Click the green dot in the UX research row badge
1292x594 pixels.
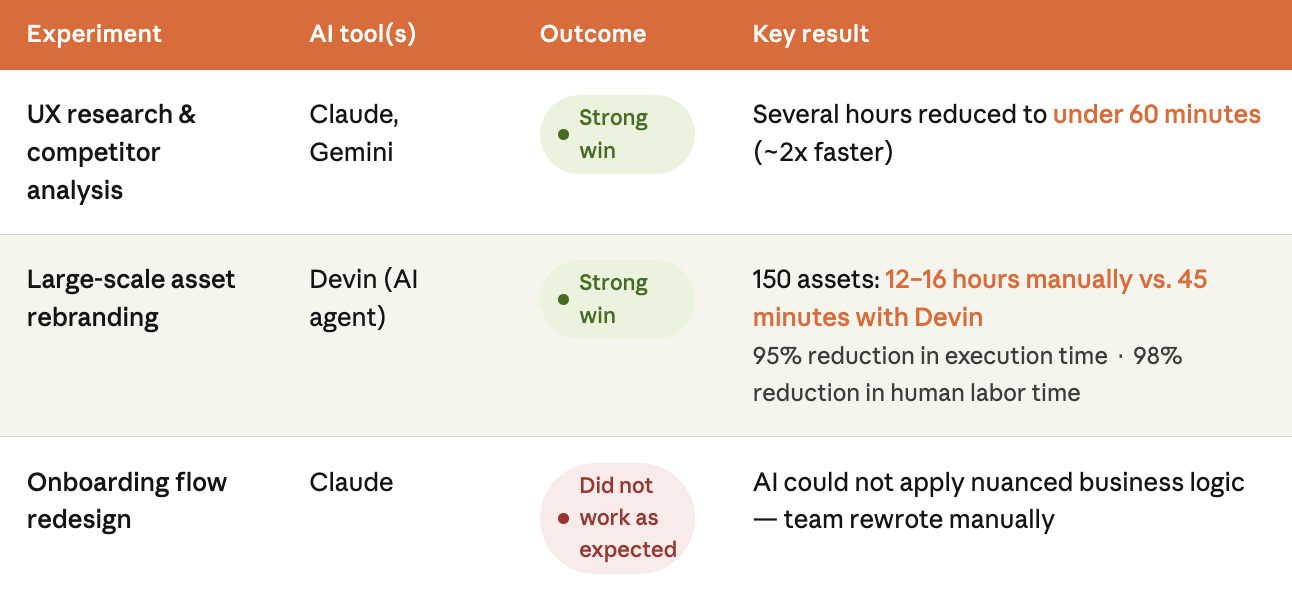(x=563, y=135)
